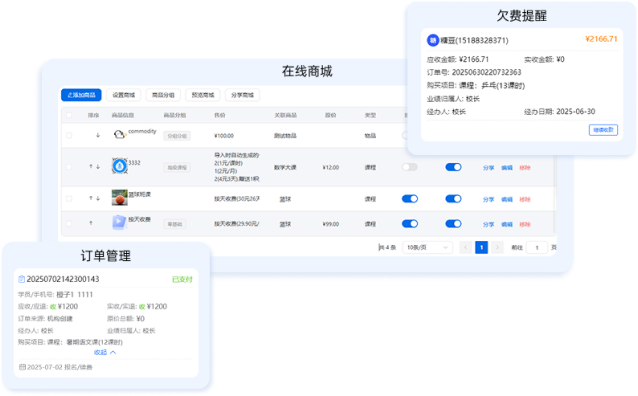Turn off the second blue toggle in the basketball row
The image size is (638, 396).
[453, 199]
